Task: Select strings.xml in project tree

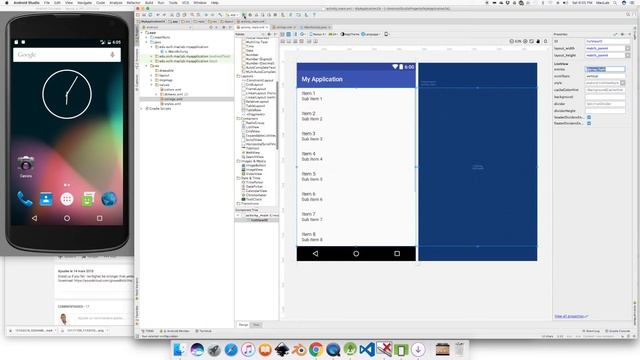Action: [x=173, y=99]
